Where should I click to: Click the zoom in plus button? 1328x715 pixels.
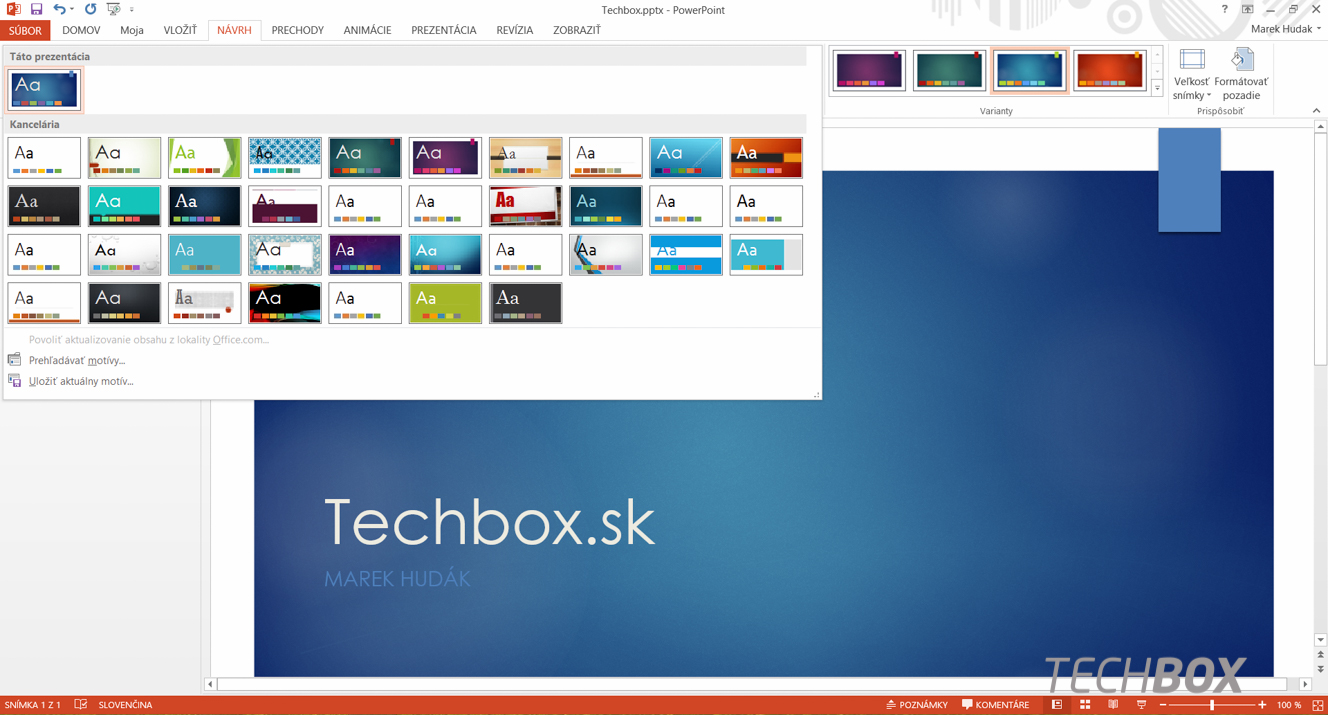1262,705
